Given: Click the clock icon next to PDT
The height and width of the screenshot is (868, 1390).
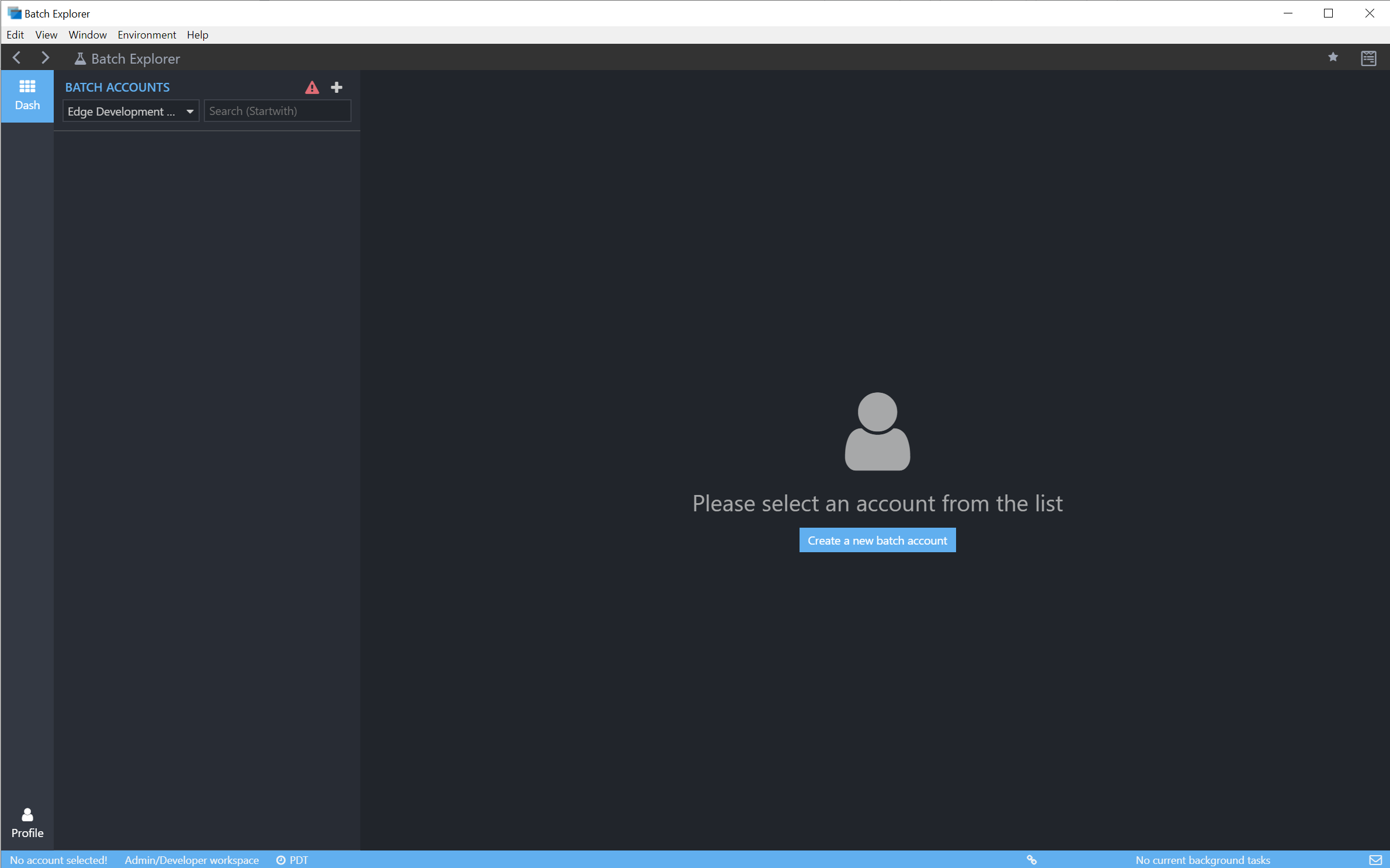Looking at the screenshot, I should click(280, 860).
